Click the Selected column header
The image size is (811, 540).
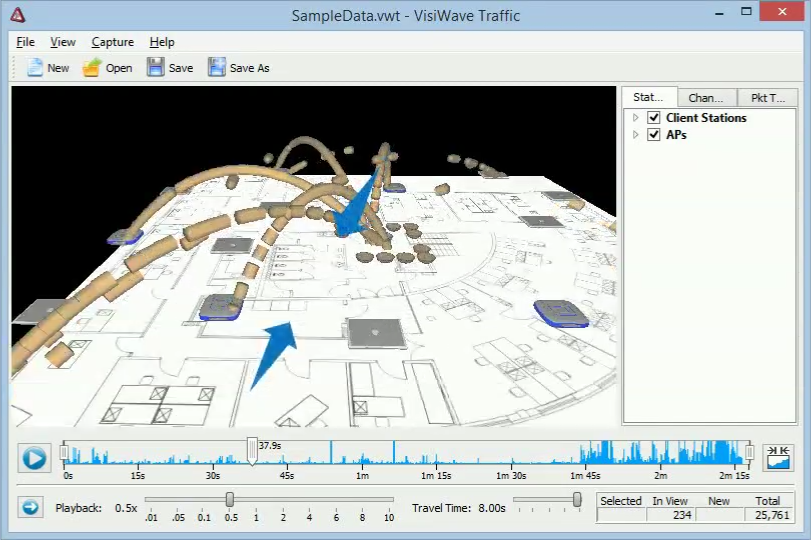click(621, 501)
